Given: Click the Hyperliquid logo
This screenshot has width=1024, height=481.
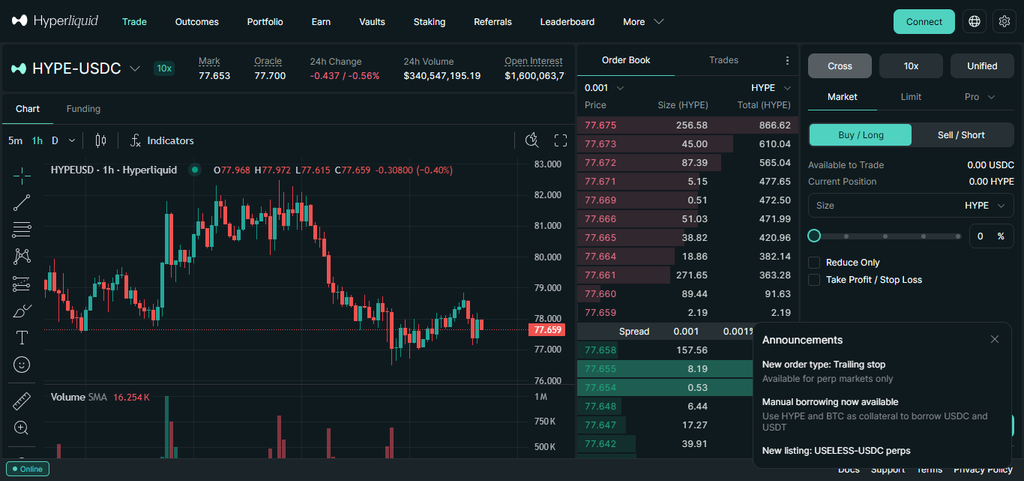Looking at the screenshot, I should (55, 21).
